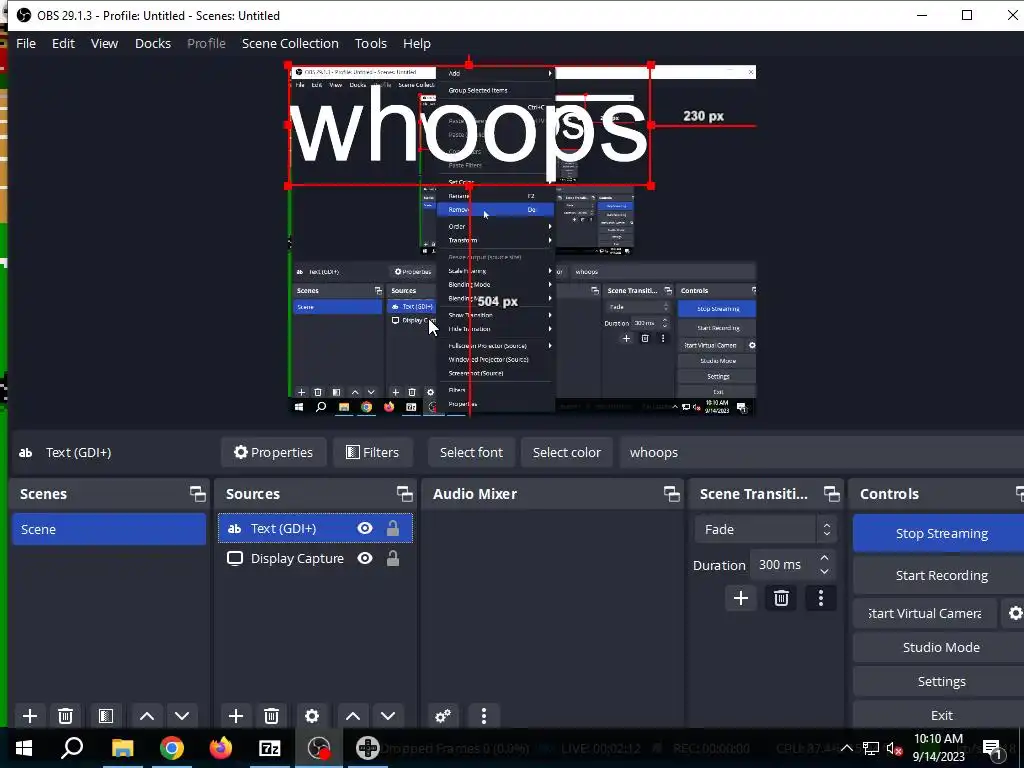Move source up with arrow icon
The width and height of the screenshot is (1024, 768).
(353, 716)
